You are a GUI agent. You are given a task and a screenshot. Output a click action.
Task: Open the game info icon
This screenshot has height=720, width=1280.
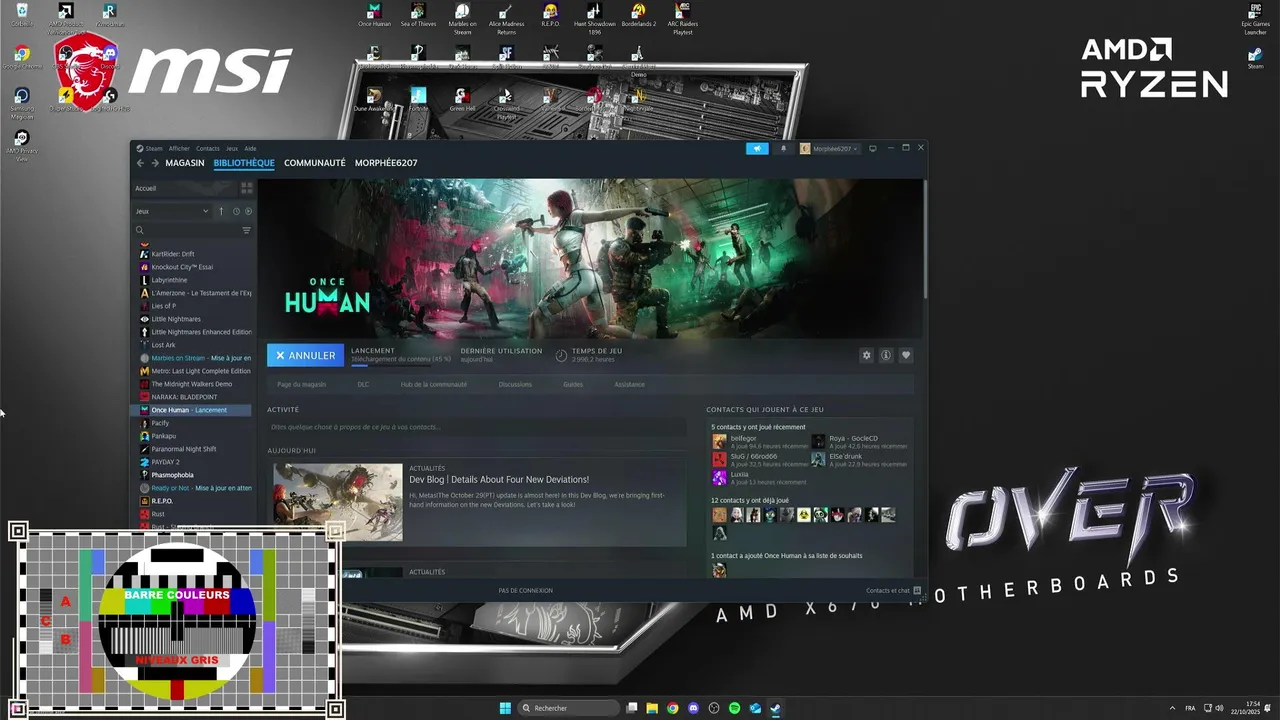886,355
